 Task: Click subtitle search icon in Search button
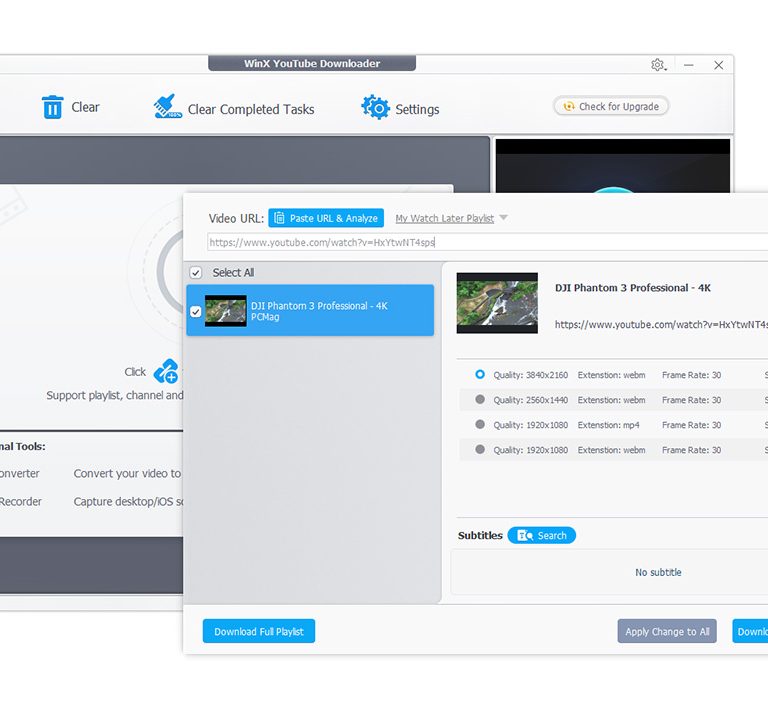[x=526, y=535]
